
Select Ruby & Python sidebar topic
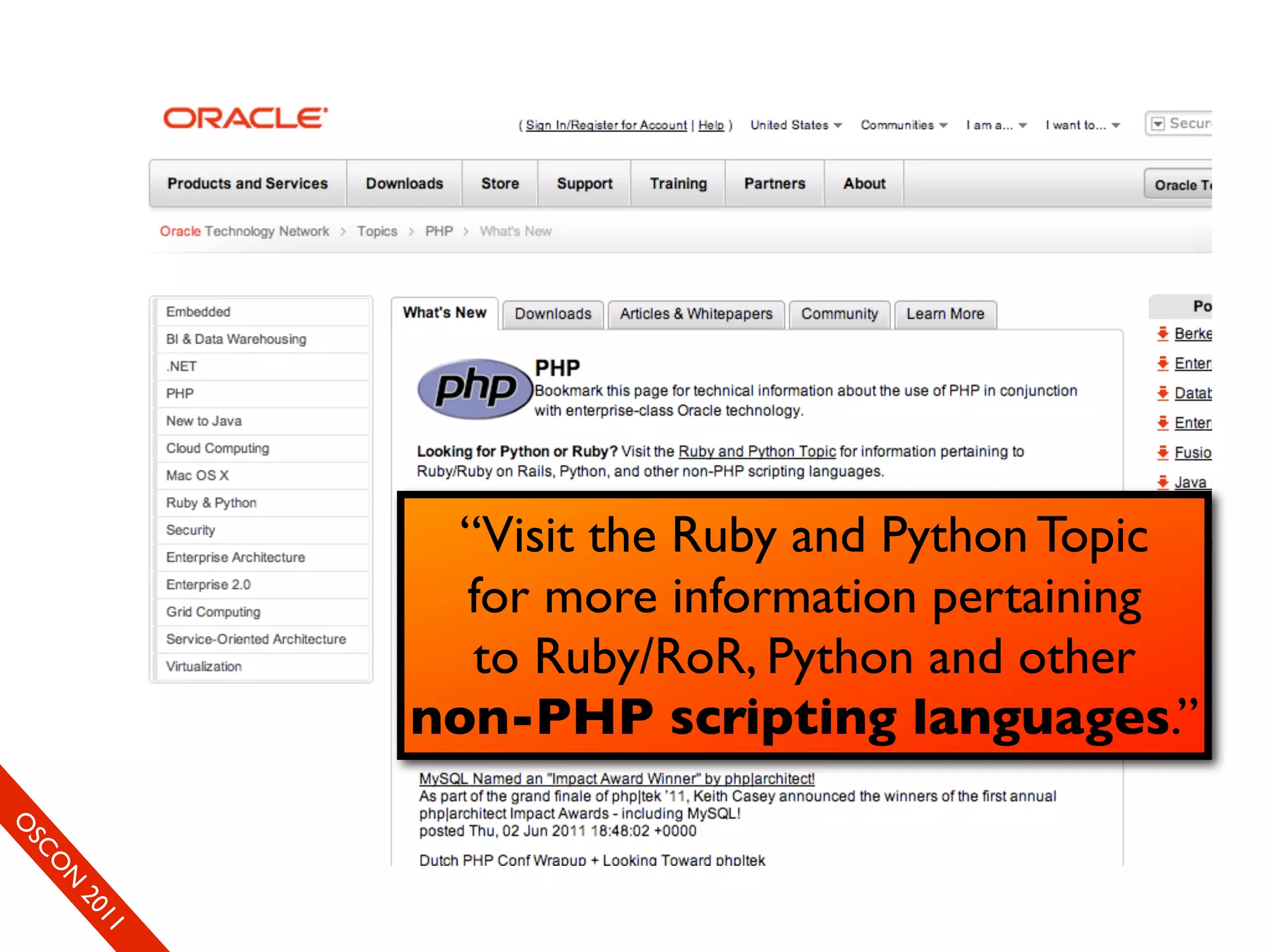coord(262,503)
